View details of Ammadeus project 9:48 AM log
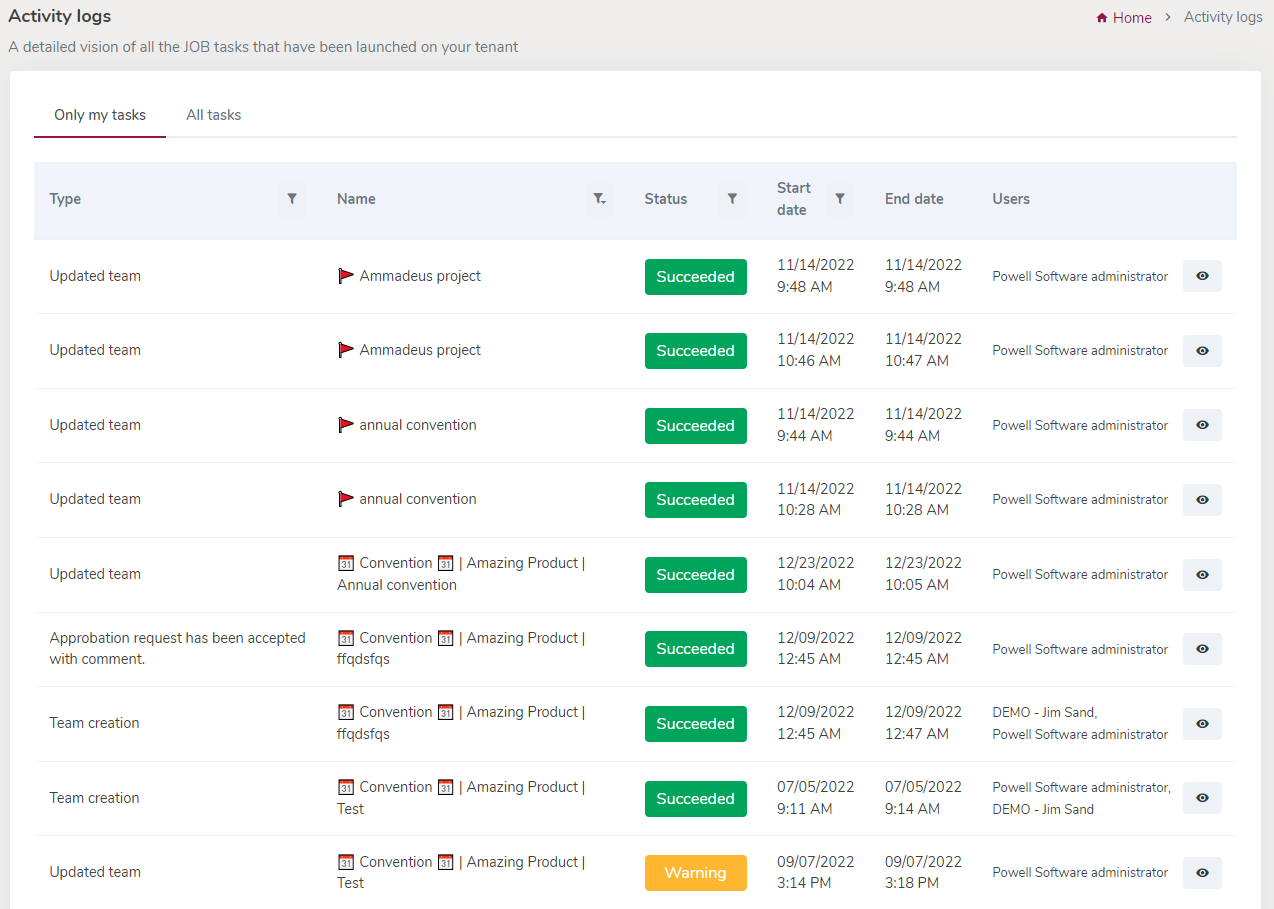The height and width of the screenshot is (909, 1274). [x=1202, y=276]
